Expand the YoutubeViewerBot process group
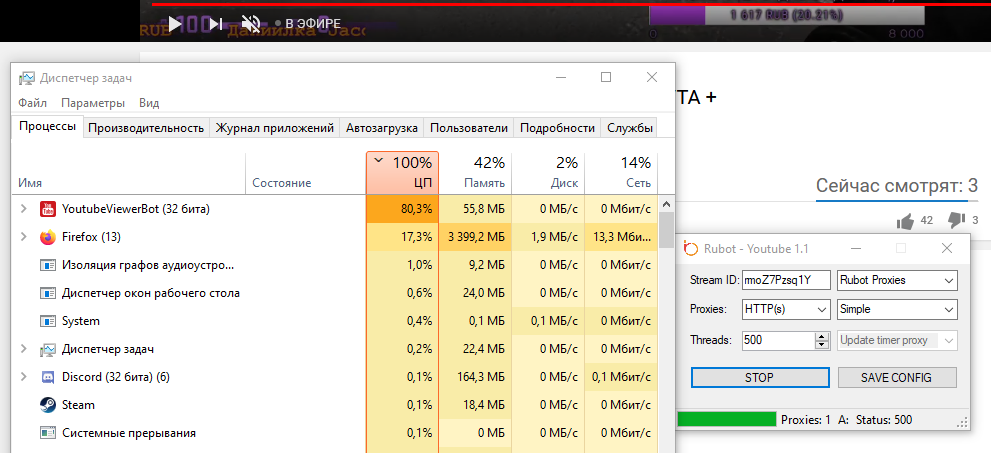This screenshot has width=991, height=453. 23,209
